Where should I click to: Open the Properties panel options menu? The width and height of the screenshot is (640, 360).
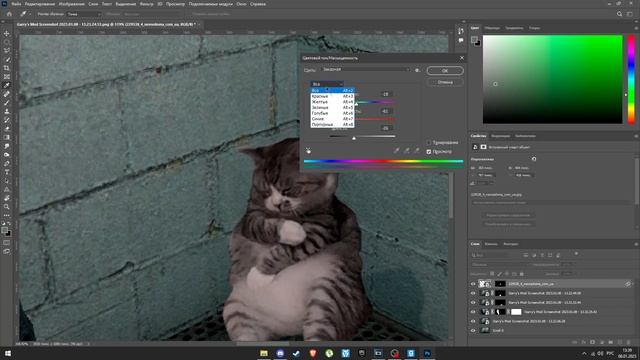coord(636,136)
